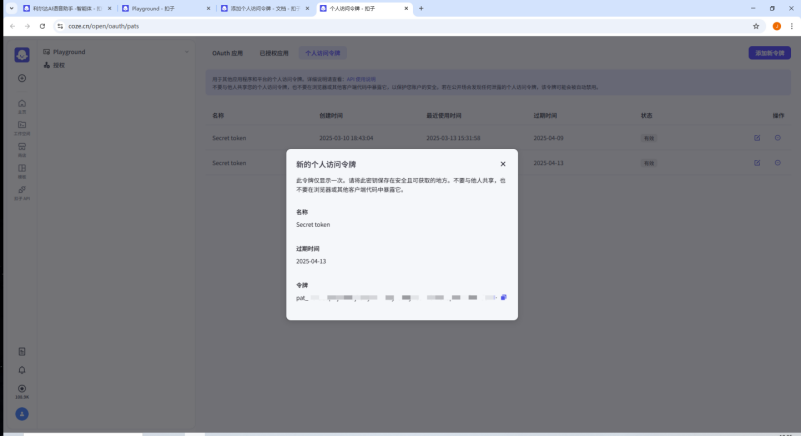The image size is (802, 436).
Task: Open the notifications bell in the sidebar
Action: click(x=22, y=370)
